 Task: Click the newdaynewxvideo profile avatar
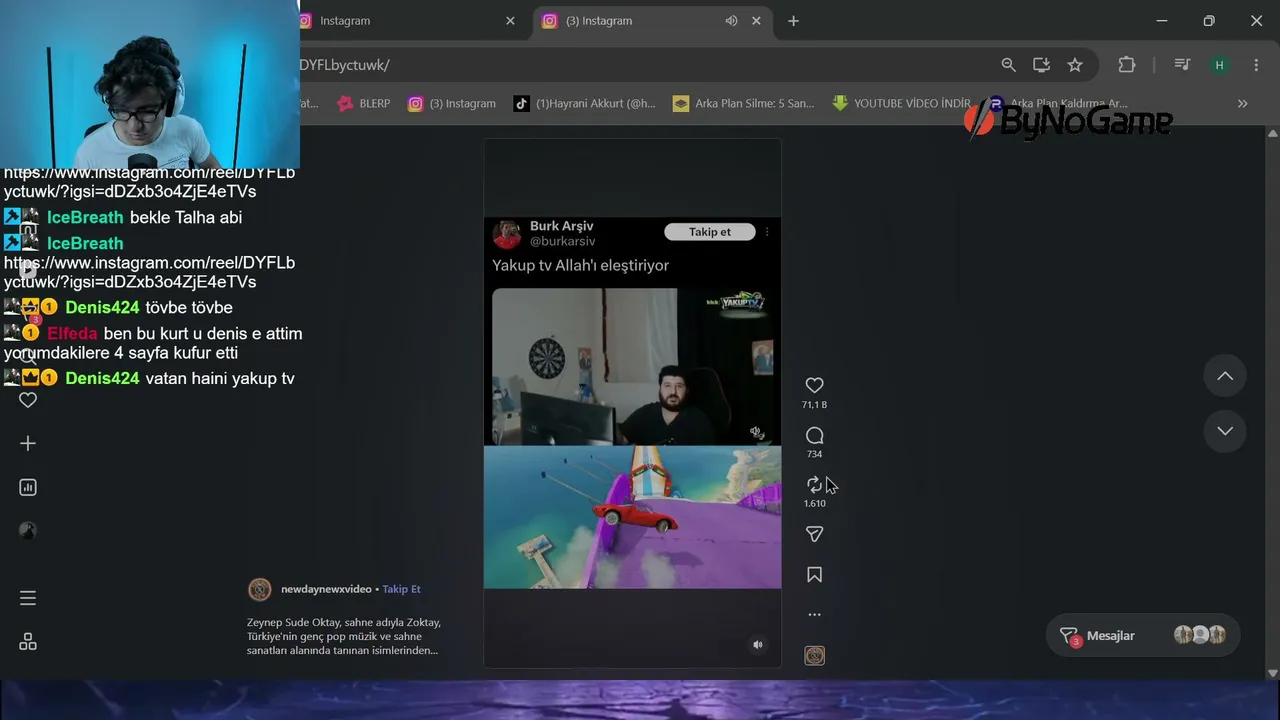pos(260,589)
